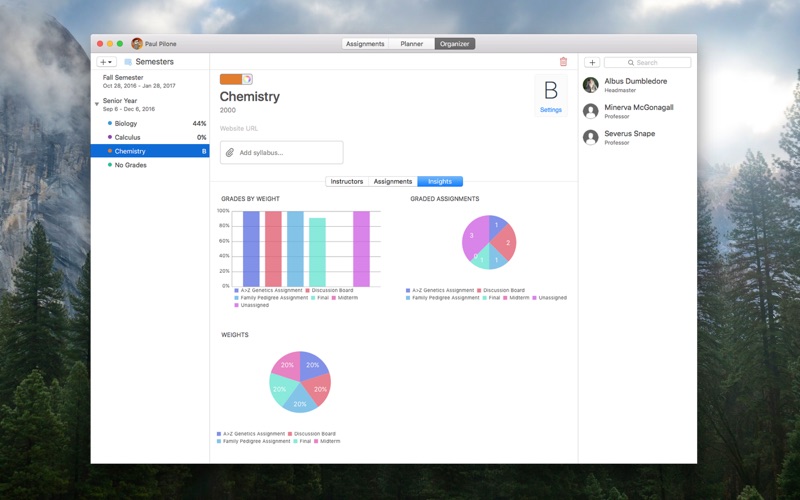Click the Semesters folder icon
The image size is (800, 500).
pos(128,62)
